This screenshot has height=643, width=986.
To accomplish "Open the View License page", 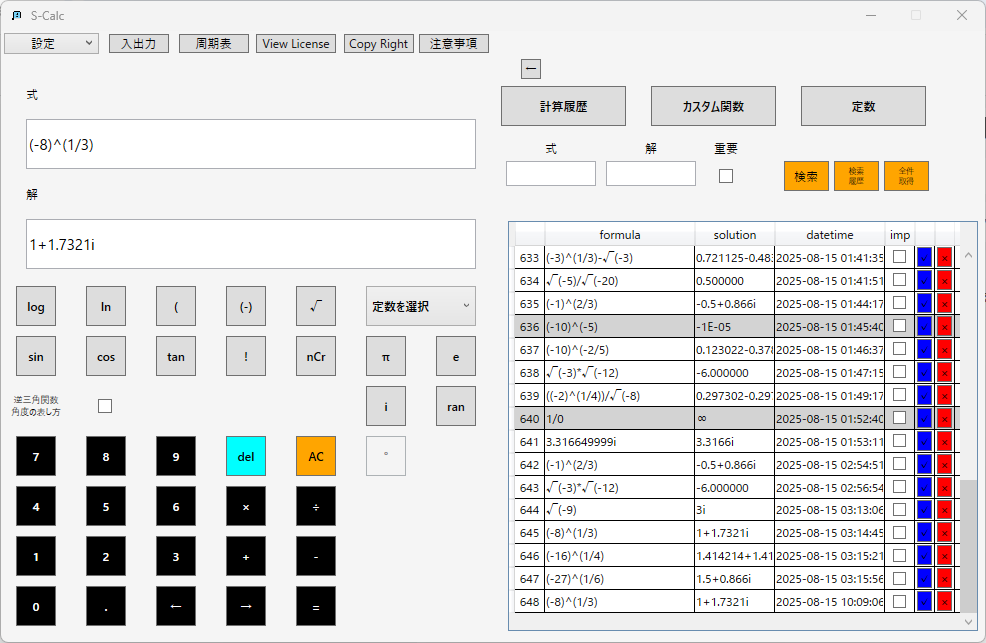I will pyautogui.click(x=295, y=43).
